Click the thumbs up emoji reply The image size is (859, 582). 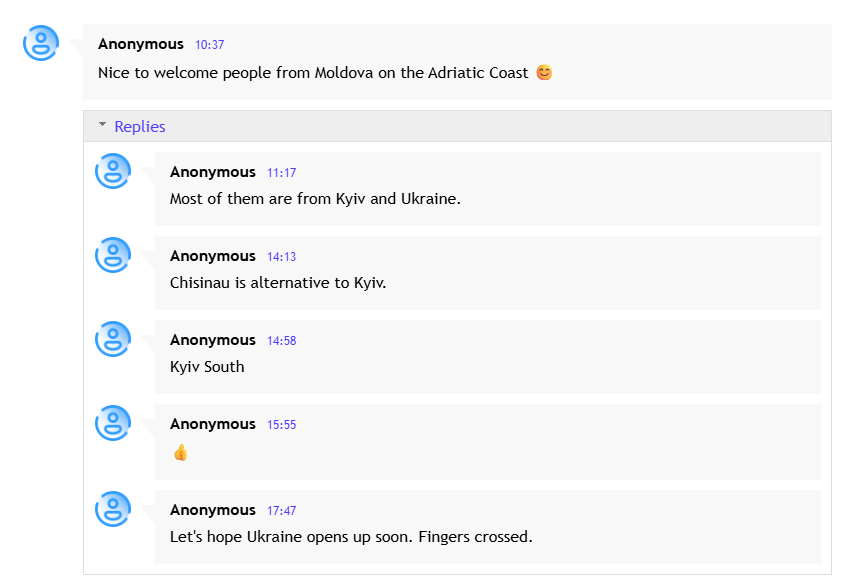pyautogui.click(x=180, y=452)
